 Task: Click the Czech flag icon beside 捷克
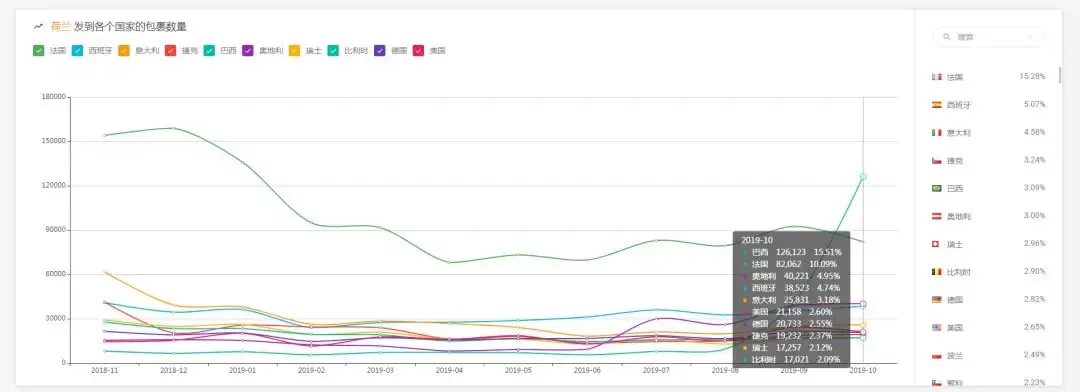[936, 161]
